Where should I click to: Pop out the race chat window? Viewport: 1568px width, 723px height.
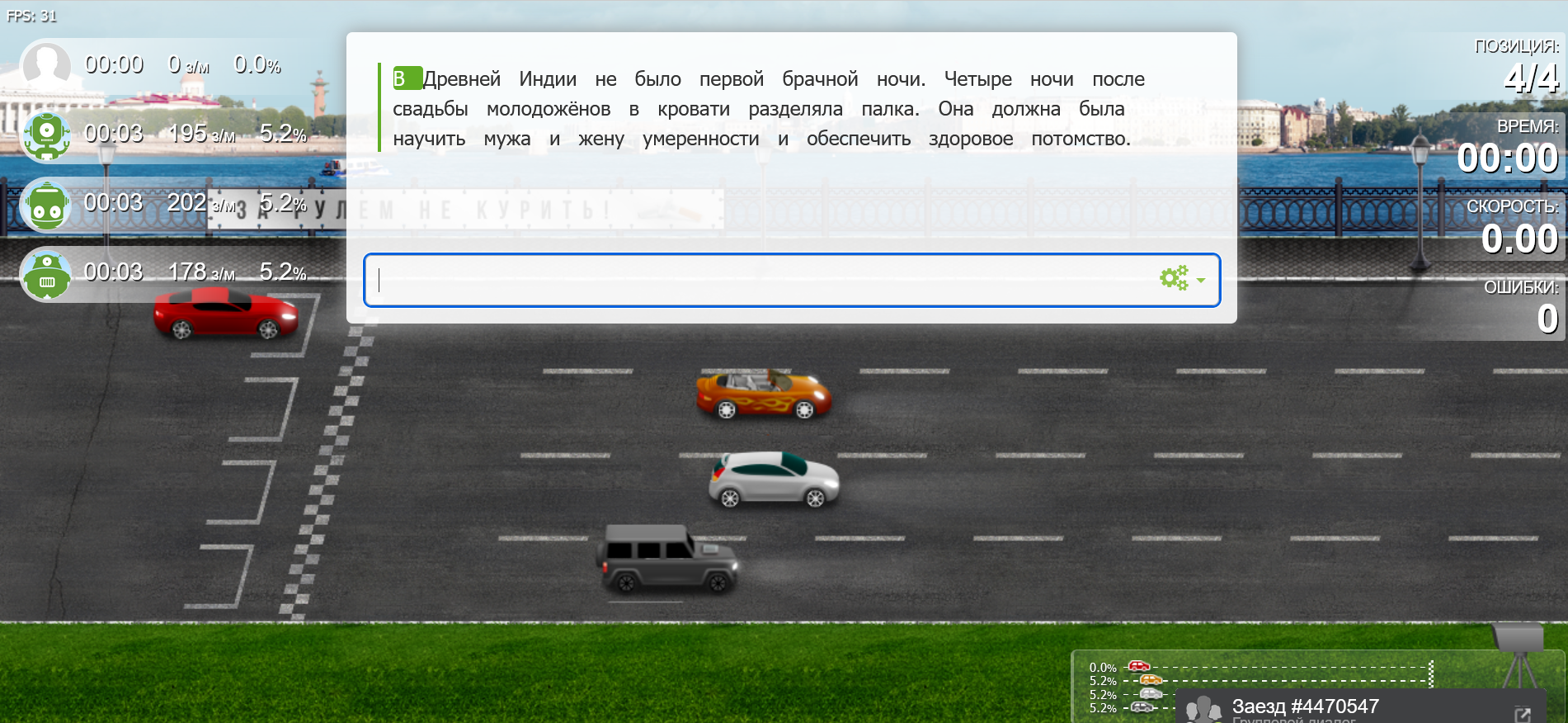(x=1523, y=715)
